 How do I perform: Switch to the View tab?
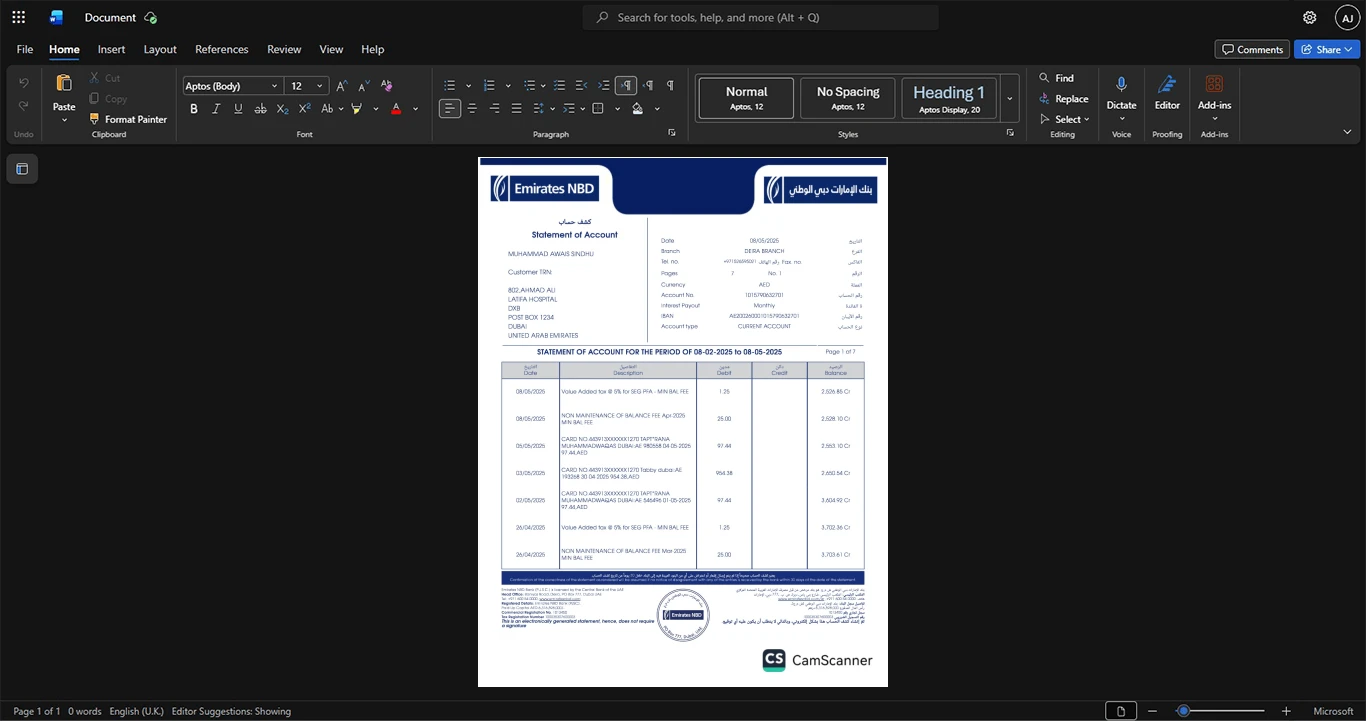coord(331,49)
